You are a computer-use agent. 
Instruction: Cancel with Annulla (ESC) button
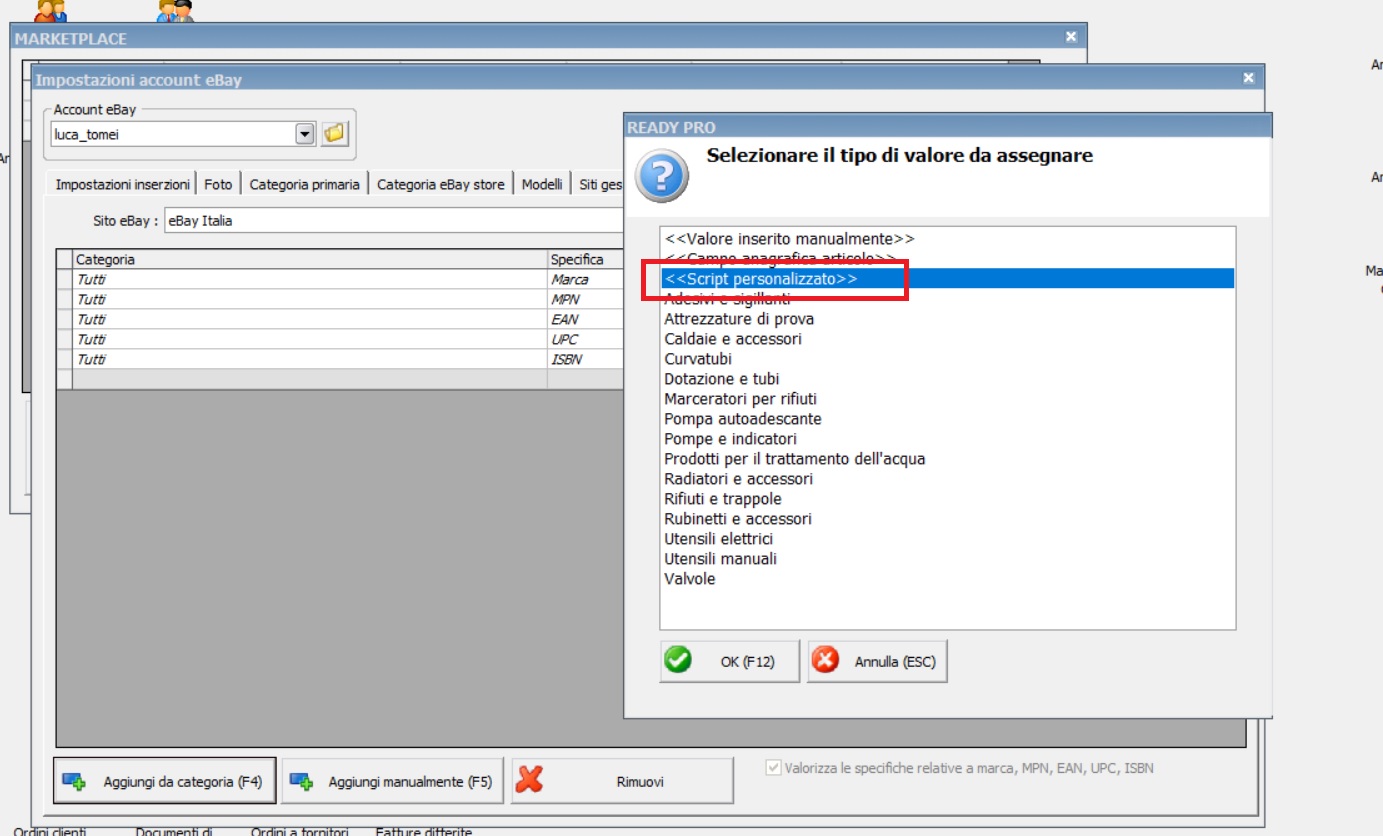pos(877,661)
